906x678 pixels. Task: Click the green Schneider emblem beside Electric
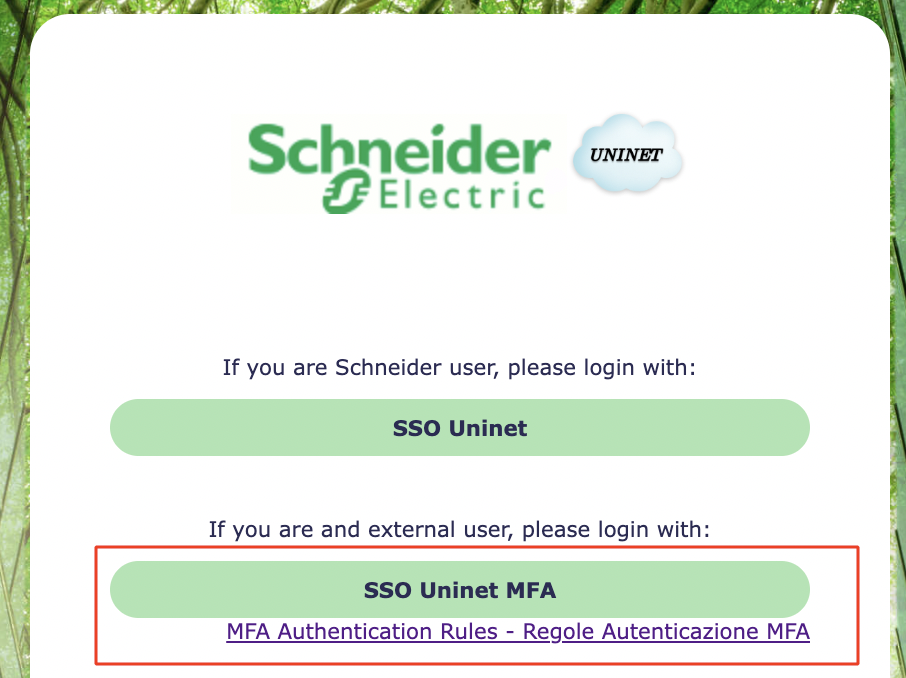click(347, 192)
